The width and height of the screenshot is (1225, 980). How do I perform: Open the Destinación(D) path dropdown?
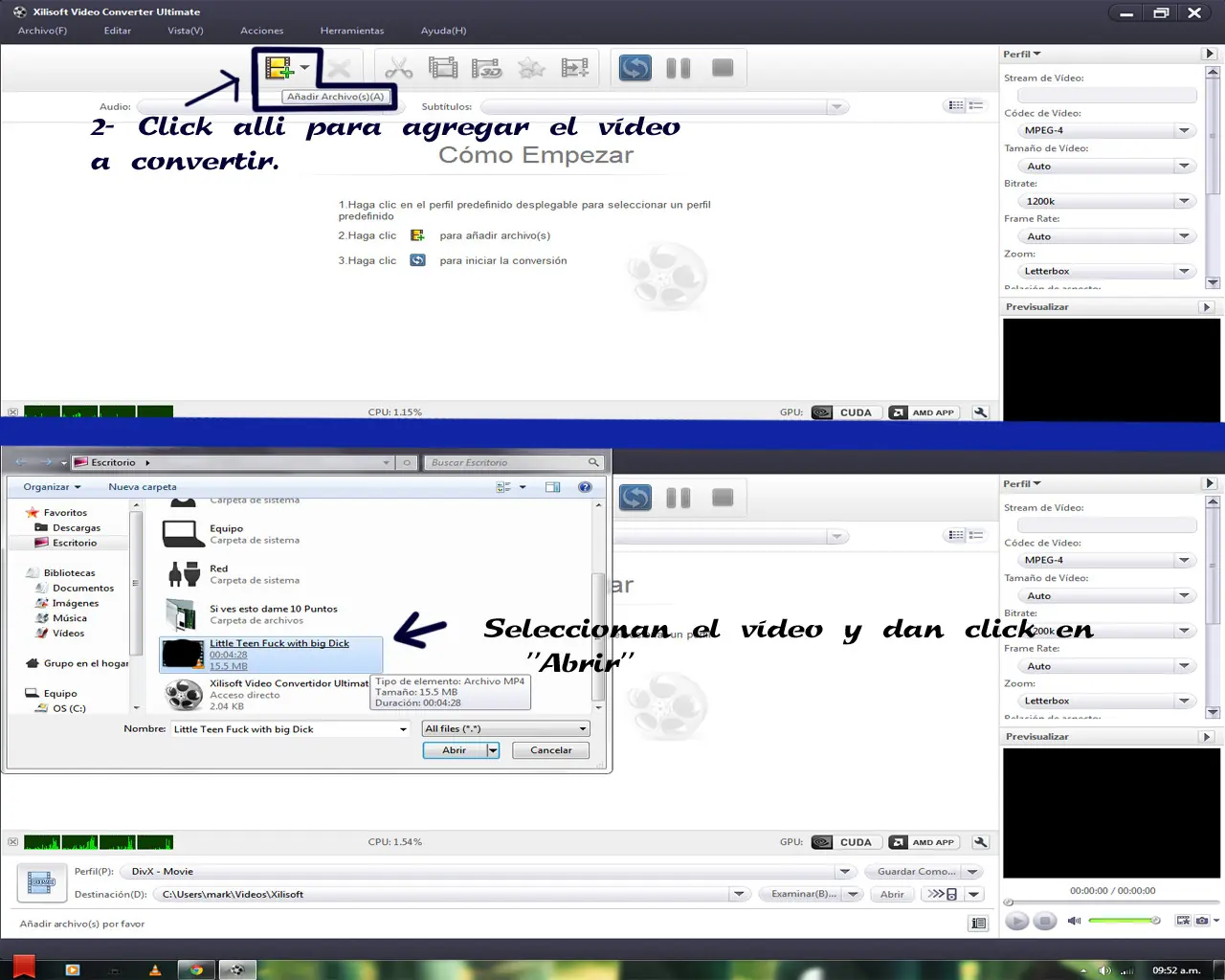tap(738, 894)
